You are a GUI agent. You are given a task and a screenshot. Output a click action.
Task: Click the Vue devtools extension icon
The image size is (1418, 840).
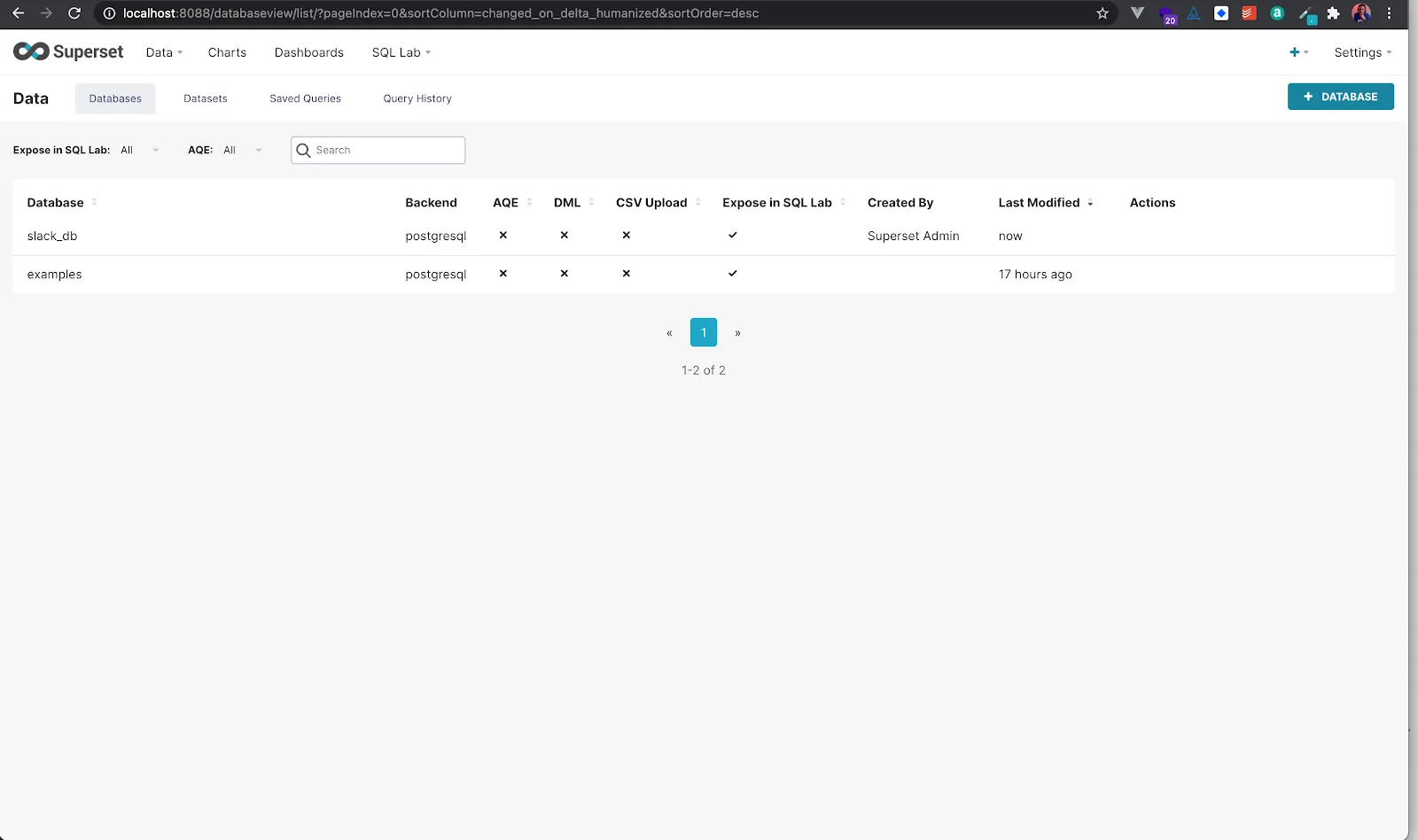pyautogui.click(x=1138, y=13)
